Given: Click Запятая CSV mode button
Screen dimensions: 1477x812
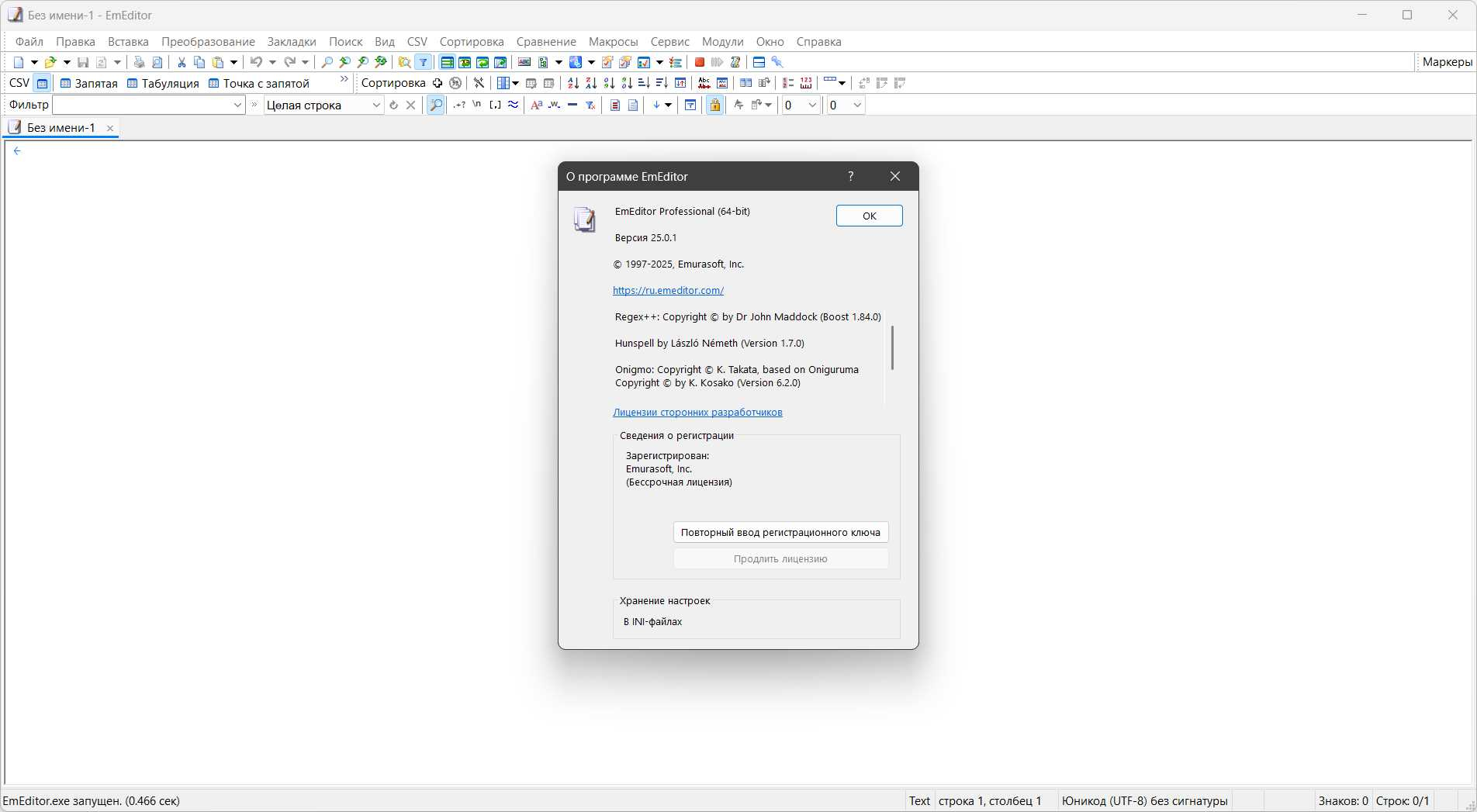Looking at the screenshot, I should [x=89, y=83].
